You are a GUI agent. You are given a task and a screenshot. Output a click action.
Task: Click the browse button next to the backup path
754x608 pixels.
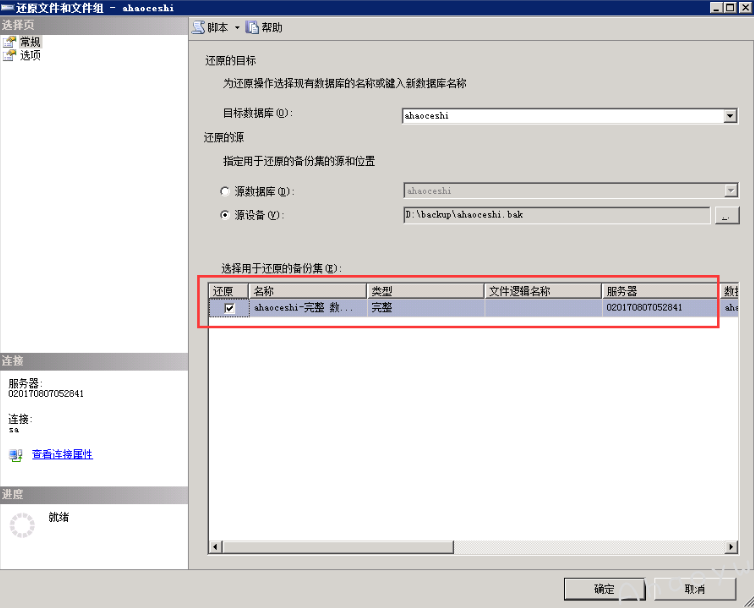tap(726, 215)
